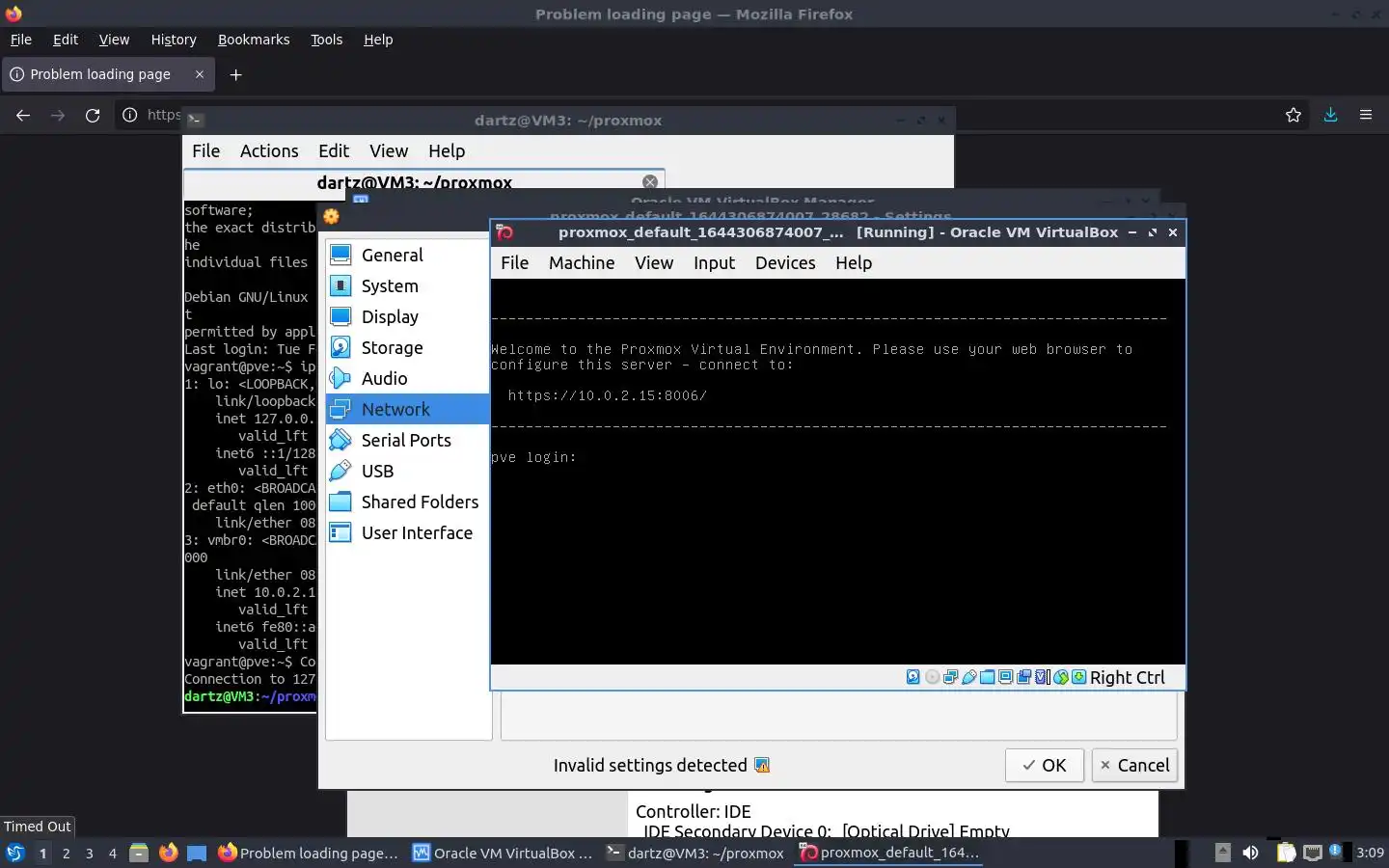Select Shared Folders in the settings sidebar

(x=408, y=502)
